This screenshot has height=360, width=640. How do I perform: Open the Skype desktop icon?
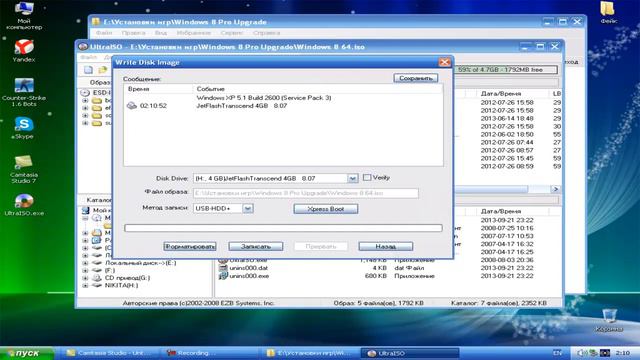23,128
